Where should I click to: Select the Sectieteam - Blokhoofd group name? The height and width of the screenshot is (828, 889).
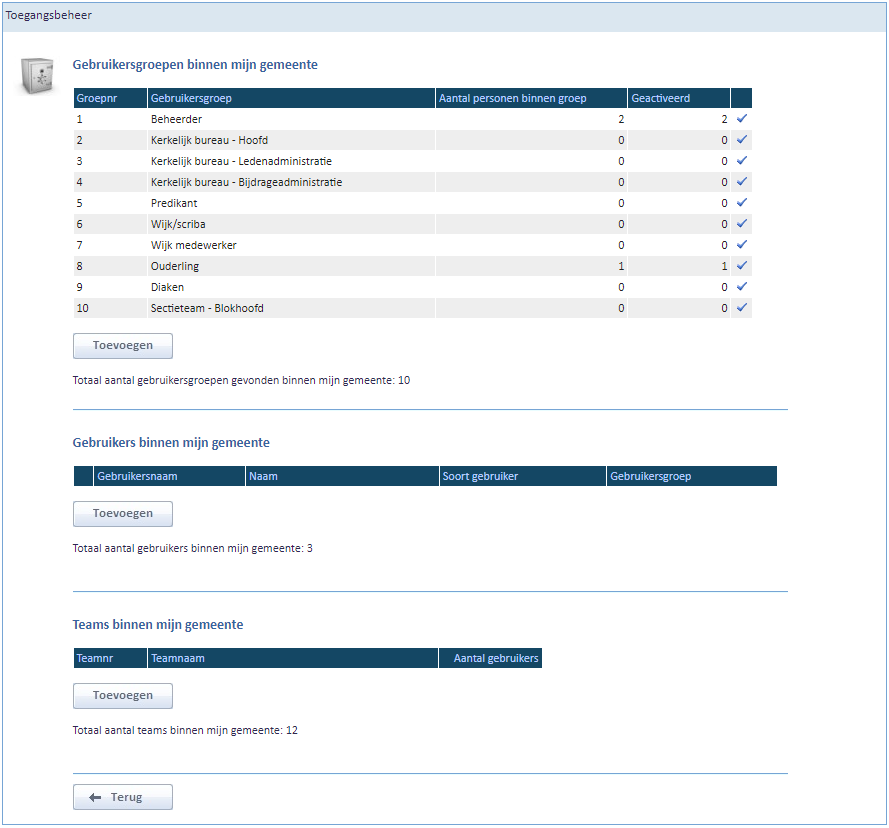[x=207, y=308]
